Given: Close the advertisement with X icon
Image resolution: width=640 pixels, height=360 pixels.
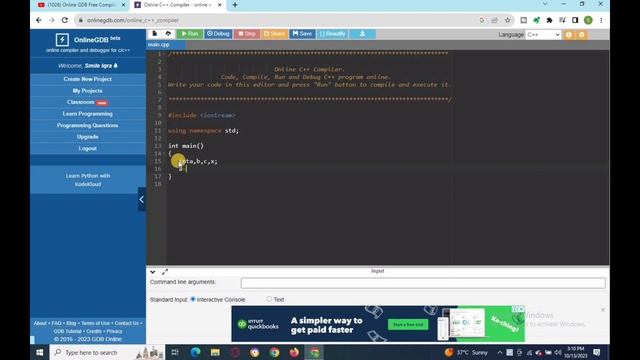Looking at the screenshot, I should [x=603, y=310].
